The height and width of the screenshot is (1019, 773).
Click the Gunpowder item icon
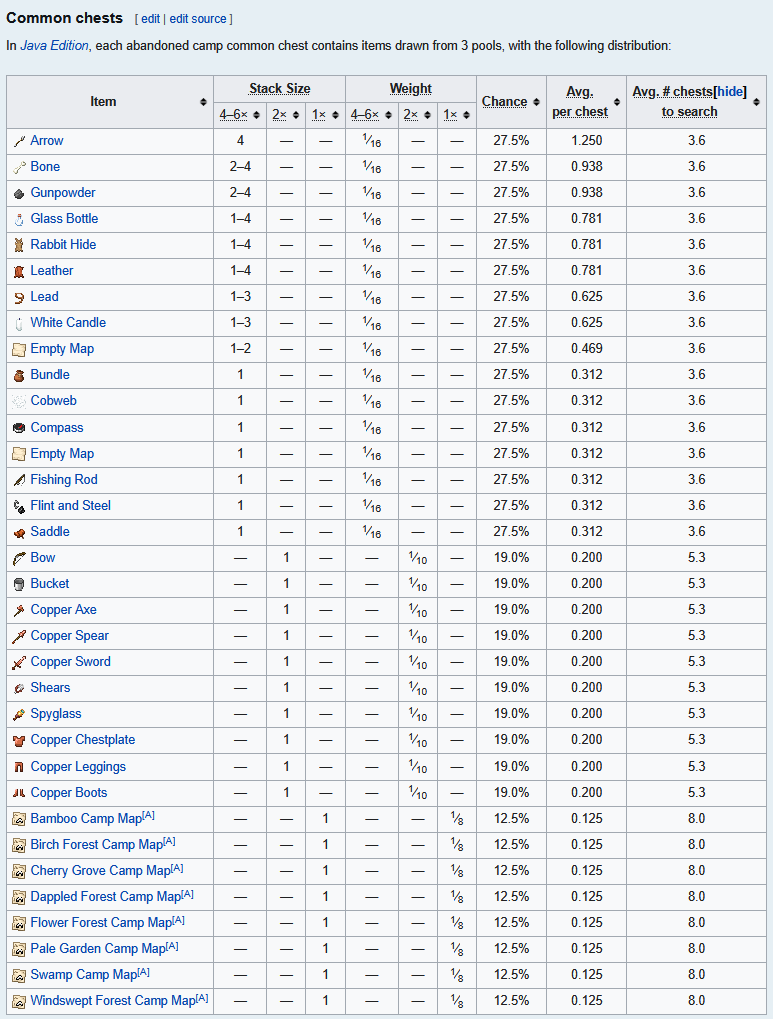(x=20, y=193)
